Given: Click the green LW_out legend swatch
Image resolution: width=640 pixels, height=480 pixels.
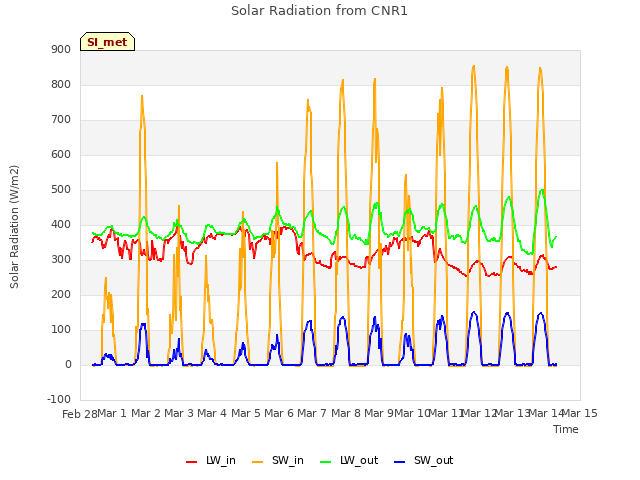Looking at the screenshot, I should pyautogui.click(x=326, y=462).
